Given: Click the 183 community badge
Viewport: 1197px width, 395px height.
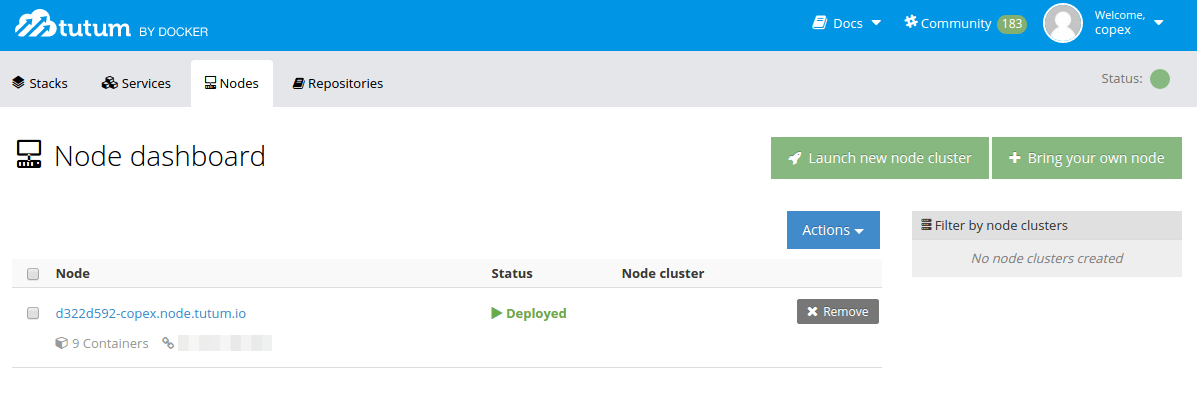Looking at the screenshot, I should [x=1011, y=24].
